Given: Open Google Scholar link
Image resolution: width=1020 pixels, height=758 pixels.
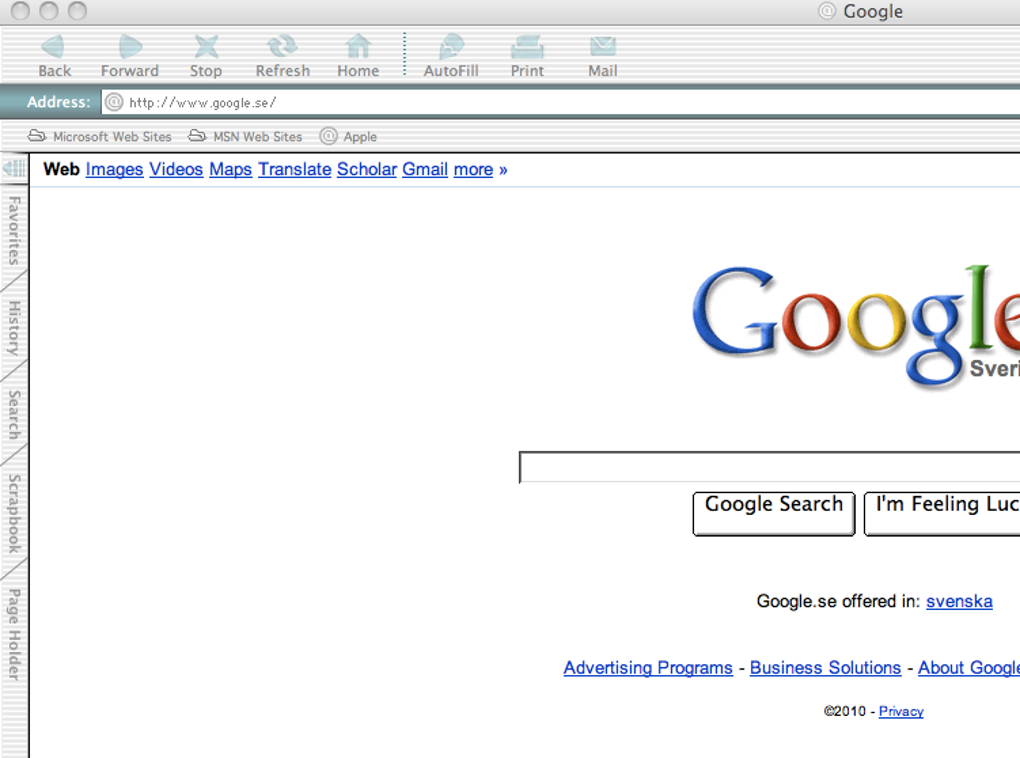Looking at the screenshot, I should (367, 169).
